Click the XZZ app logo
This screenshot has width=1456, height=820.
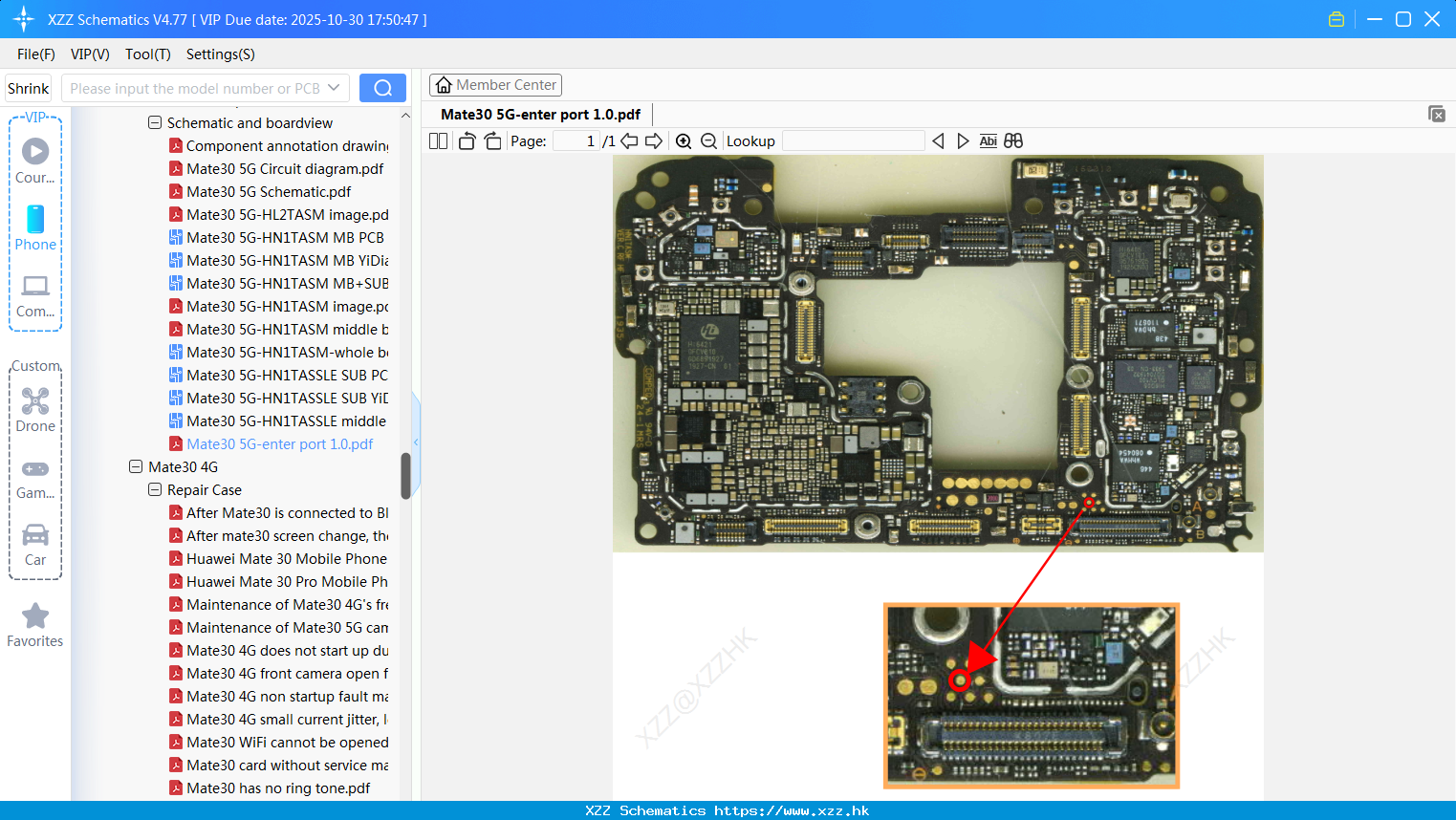pyautogui.click(x=24, y=19)
